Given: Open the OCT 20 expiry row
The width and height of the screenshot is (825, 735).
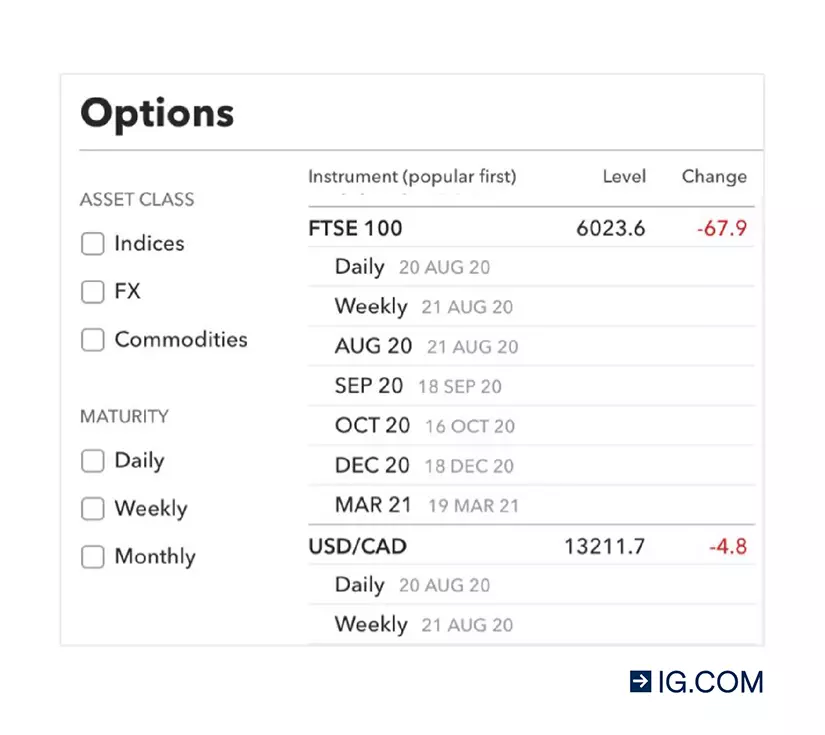Looking at the screenshot, I should pyautogui.click(x=424, y=426).
